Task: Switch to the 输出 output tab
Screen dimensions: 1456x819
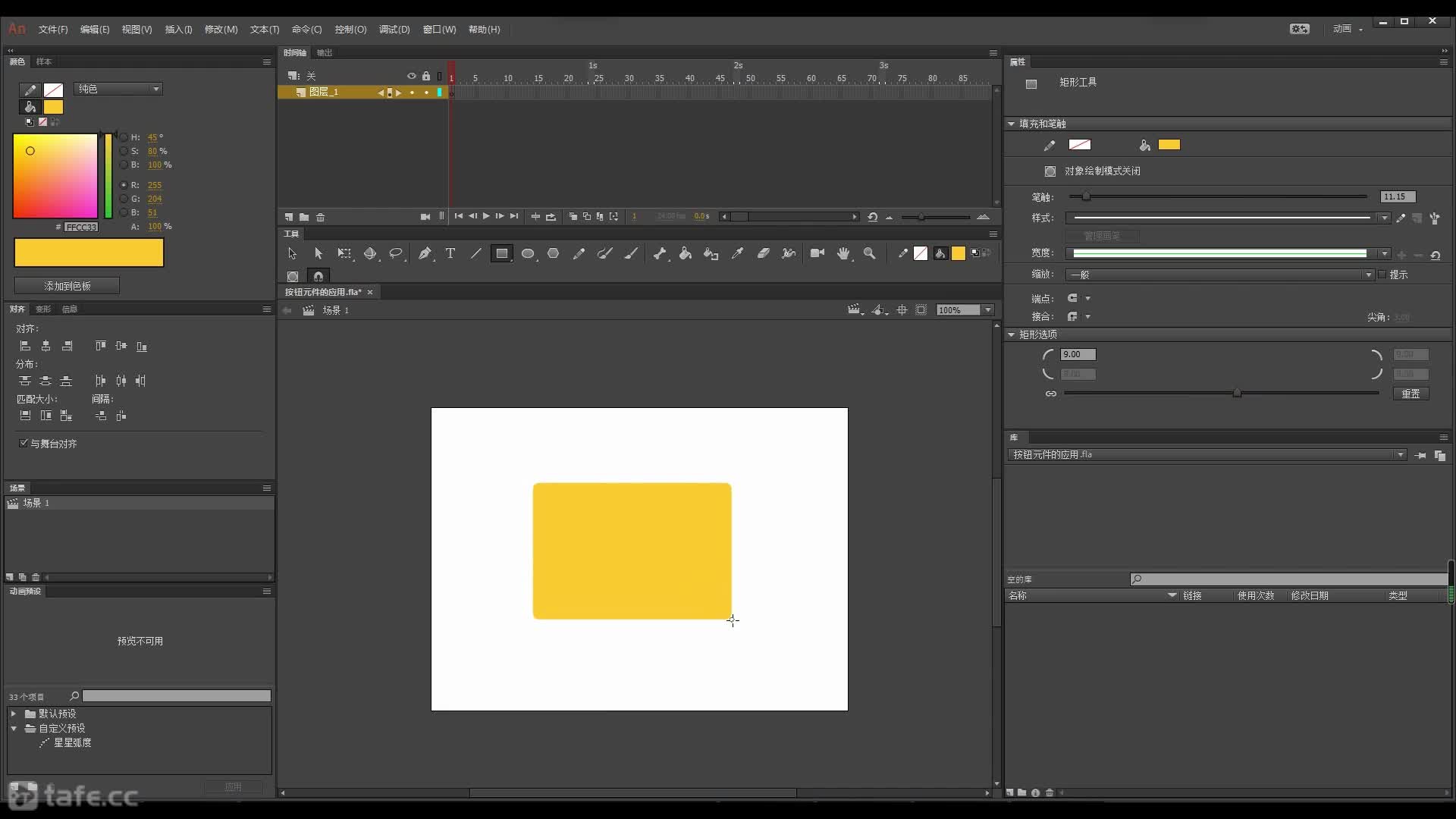Action: [x=325, y=52]
